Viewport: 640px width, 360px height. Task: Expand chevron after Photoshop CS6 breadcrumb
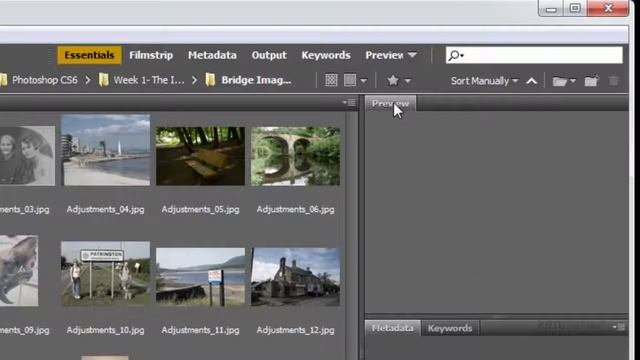click(x=88, y=80)
